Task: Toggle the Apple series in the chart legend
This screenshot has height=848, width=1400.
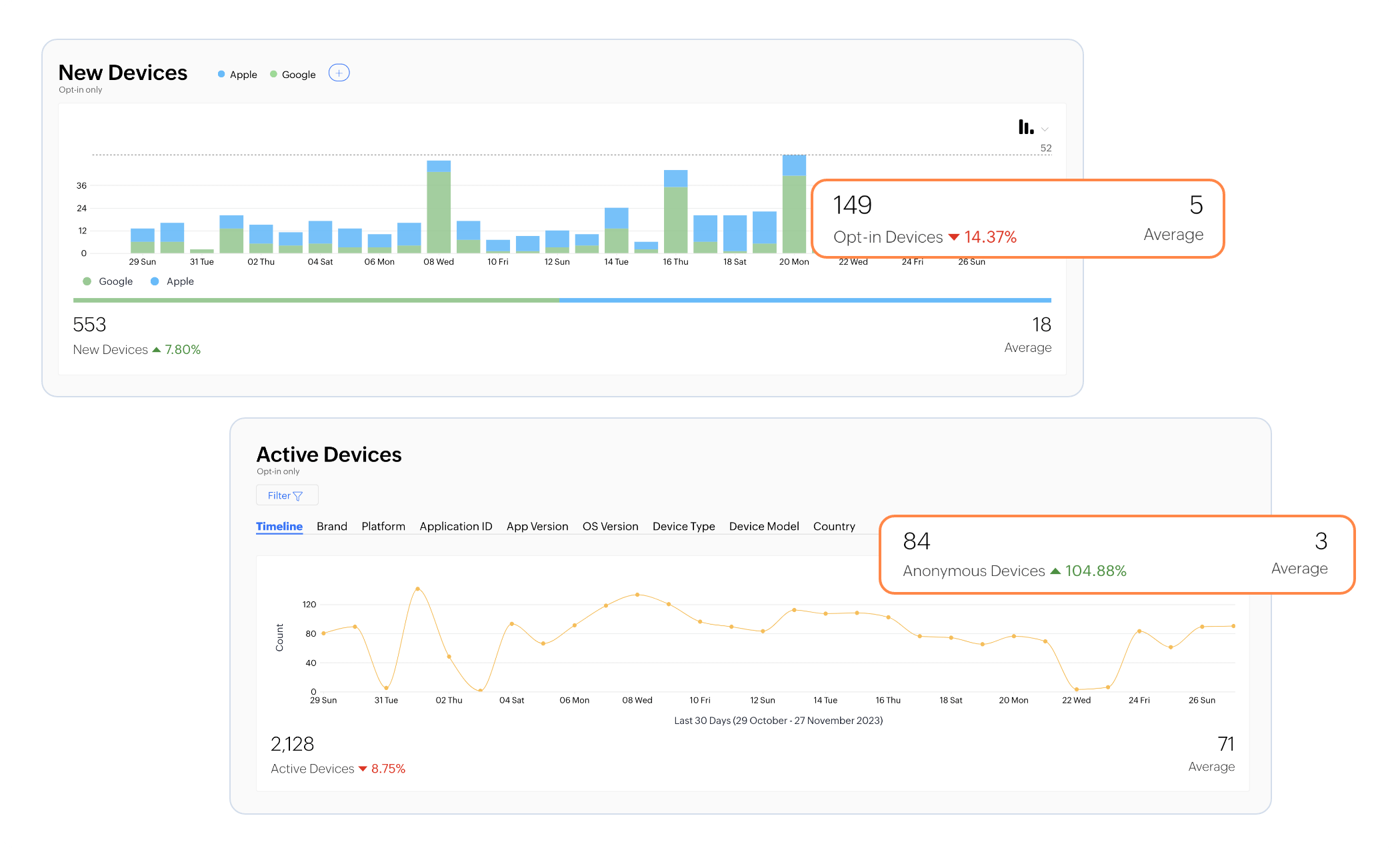Action: point(173,281)
